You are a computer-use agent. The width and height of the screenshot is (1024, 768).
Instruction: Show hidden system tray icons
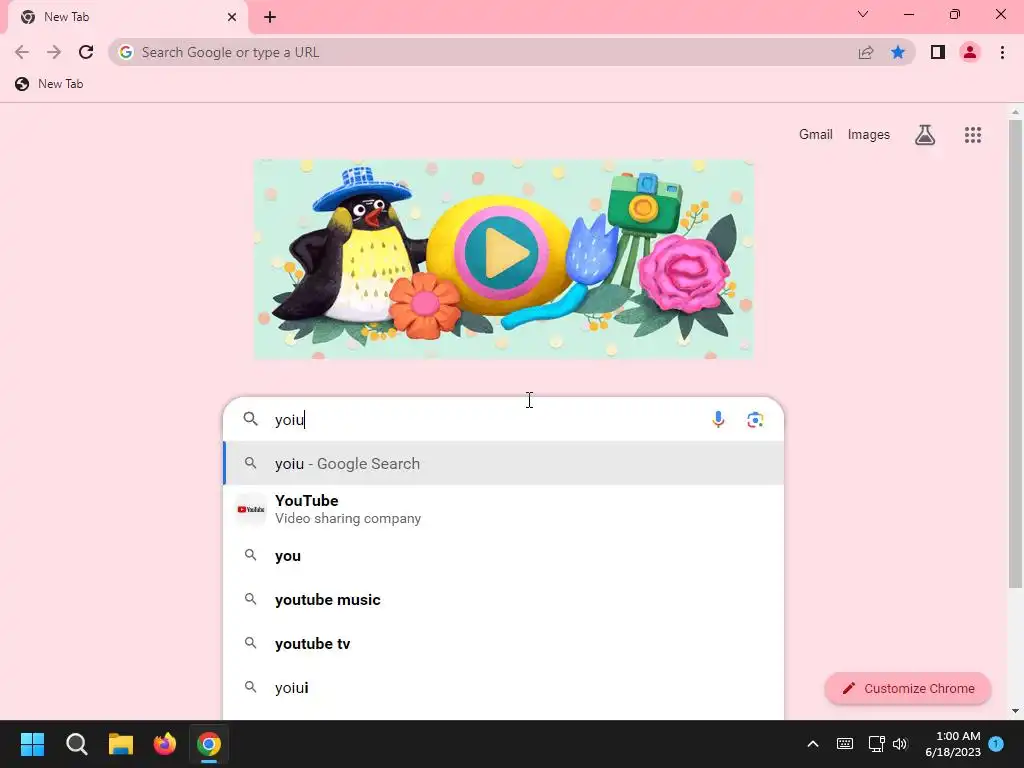click(x=813, y=744)
